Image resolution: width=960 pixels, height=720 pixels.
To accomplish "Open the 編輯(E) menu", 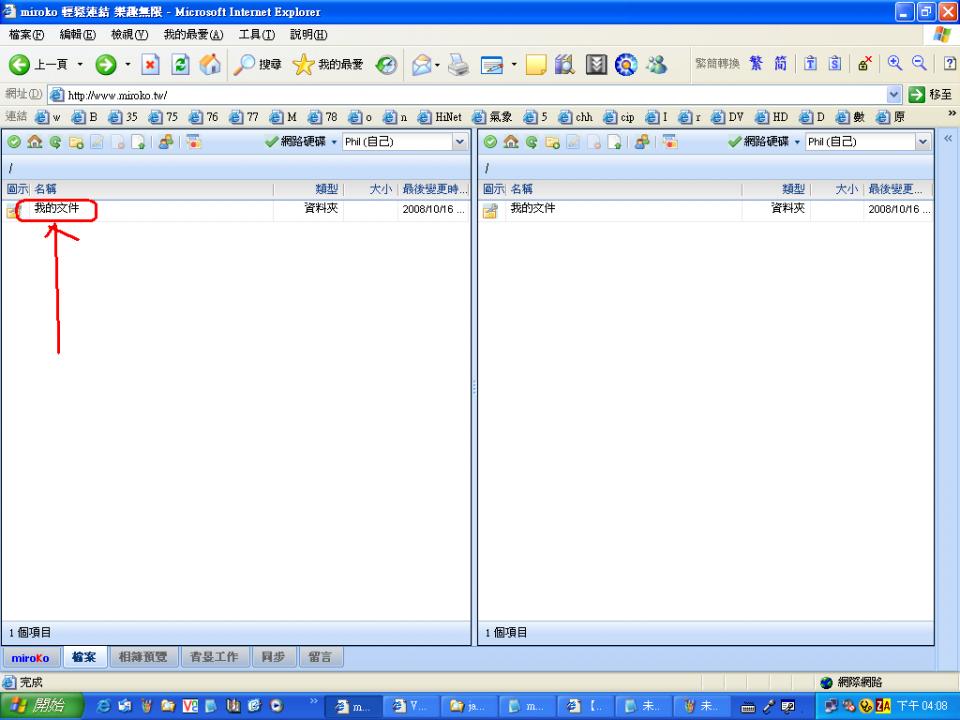I will click(78, 35).
